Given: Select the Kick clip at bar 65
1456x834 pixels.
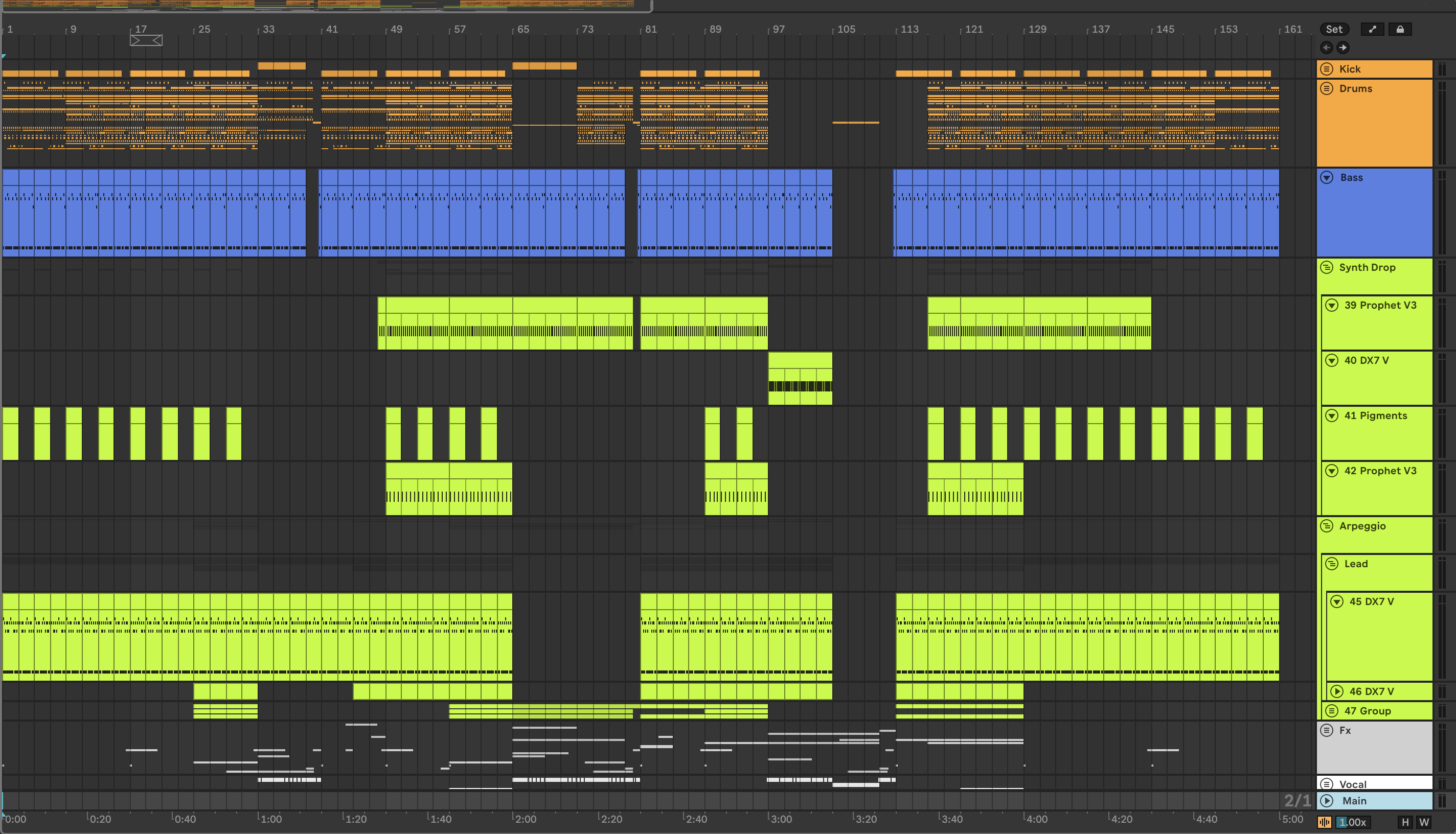Looking at the screenshot, I should (x=544, y=66).
